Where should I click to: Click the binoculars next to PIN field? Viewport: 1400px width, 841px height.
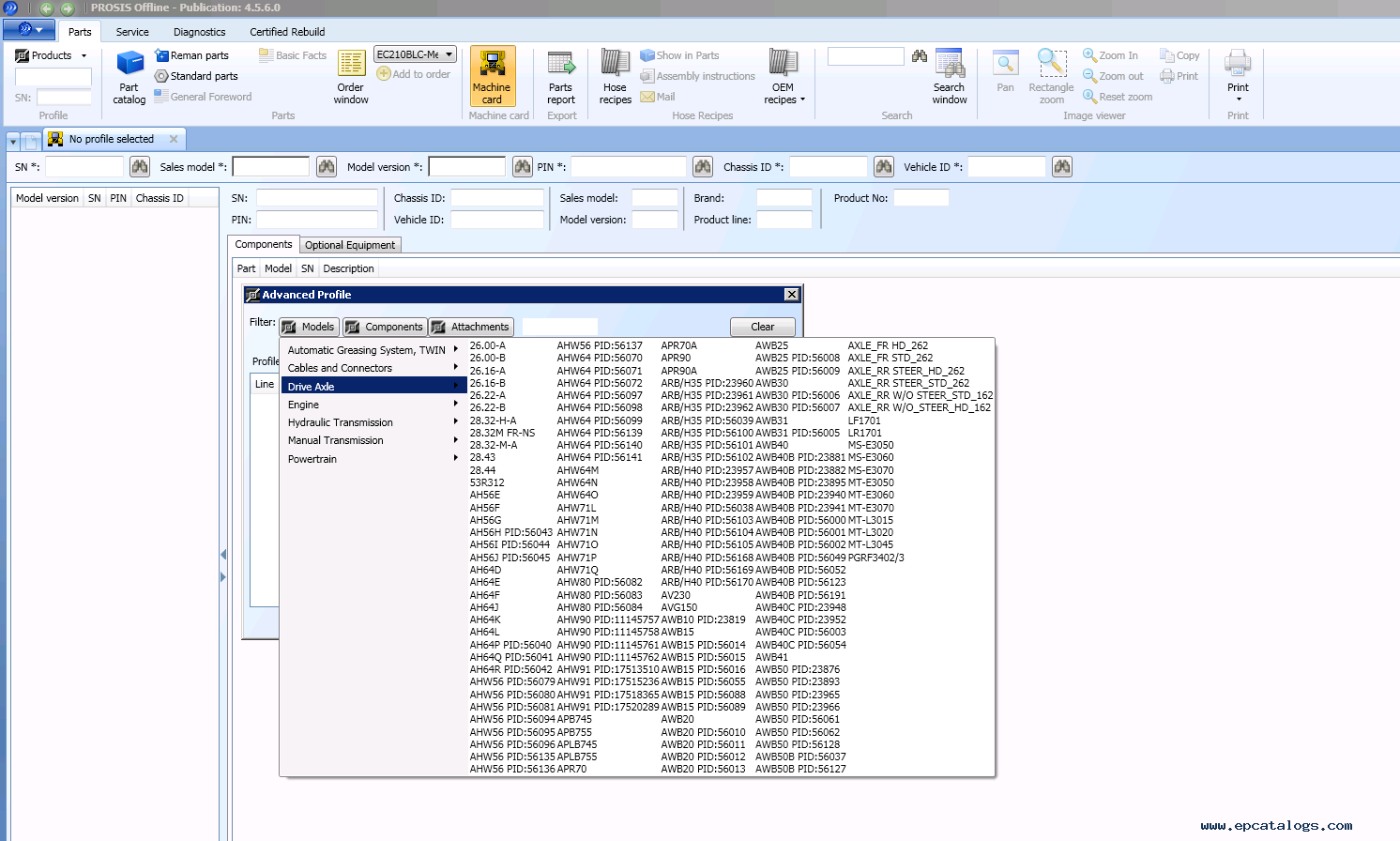click(x=703, y=167)
